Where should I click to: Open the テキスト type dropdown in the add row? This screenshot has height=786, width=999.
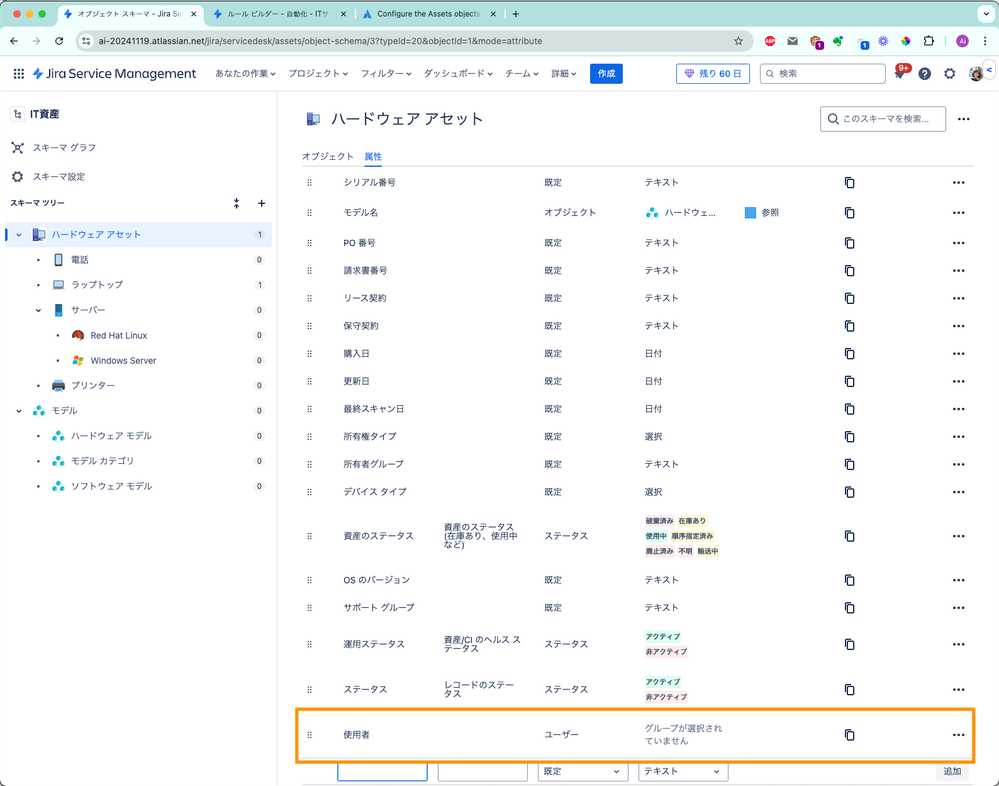pyautogui.click(x=682, y=771)
